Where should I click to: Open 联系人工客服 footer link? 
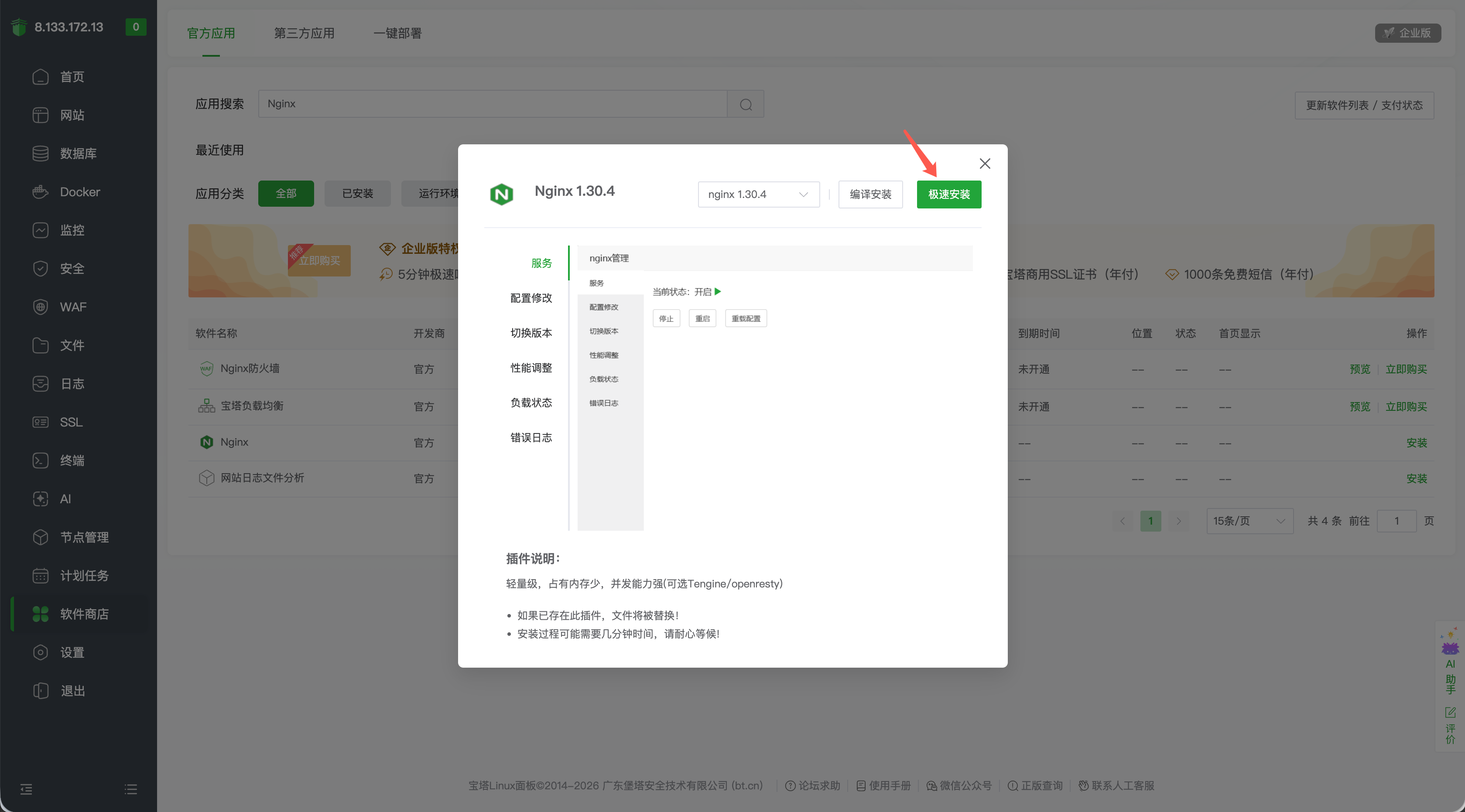coord(1116,785)
